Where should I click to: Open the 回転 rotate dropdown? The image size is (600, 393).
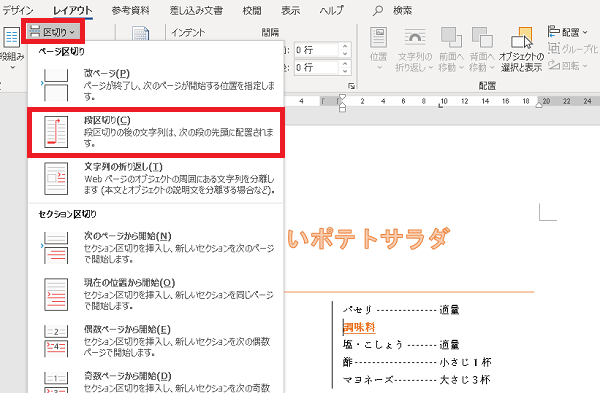tap(567, 66)
